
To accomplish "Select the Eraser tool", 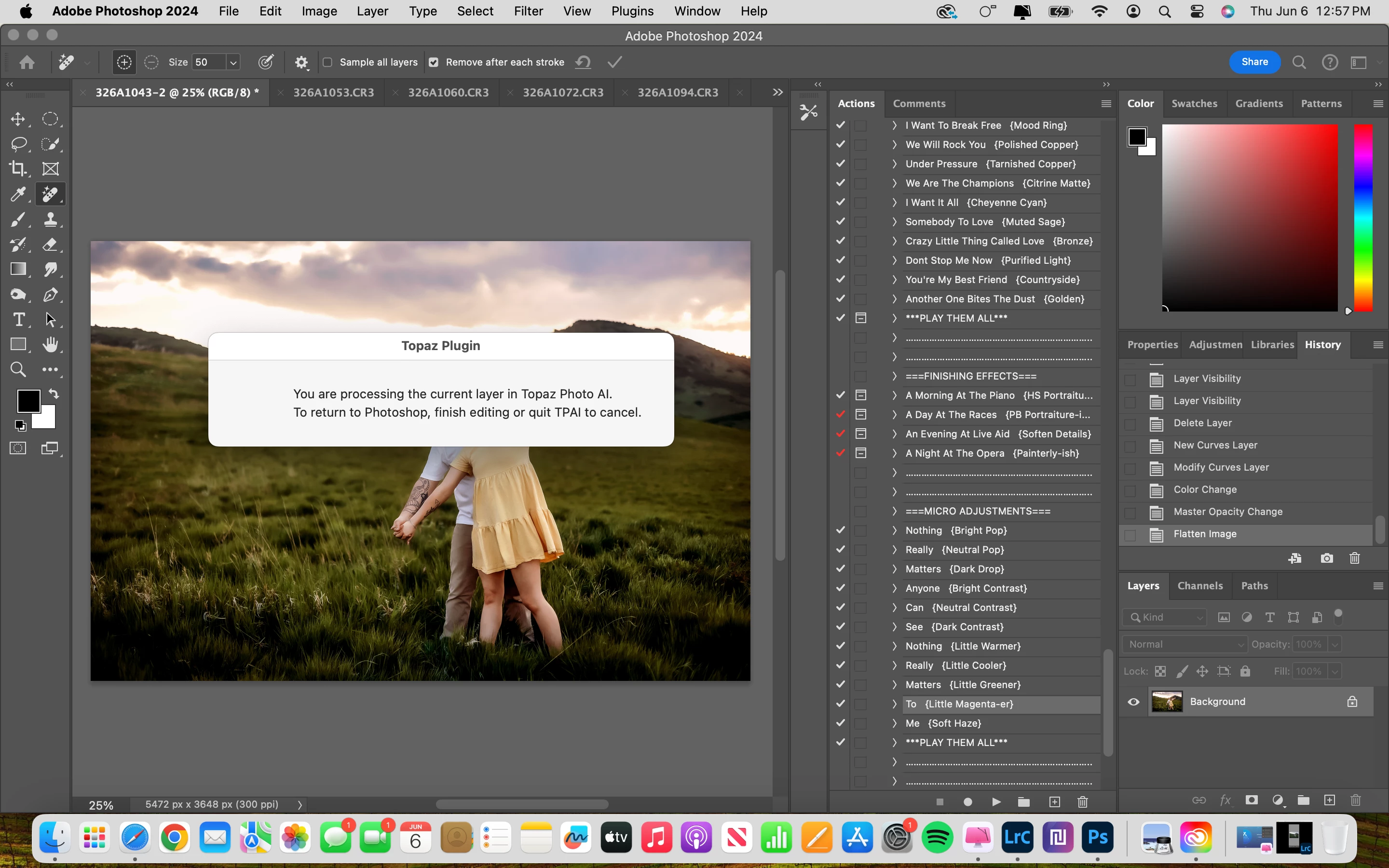I will pyautogui.click(x=51, y=244).
